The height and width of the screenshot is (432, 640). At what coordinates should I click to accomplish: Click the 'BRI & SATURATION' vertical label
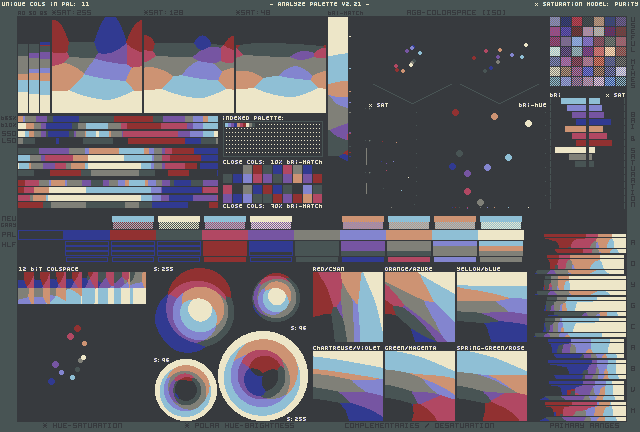pos(633,159)
